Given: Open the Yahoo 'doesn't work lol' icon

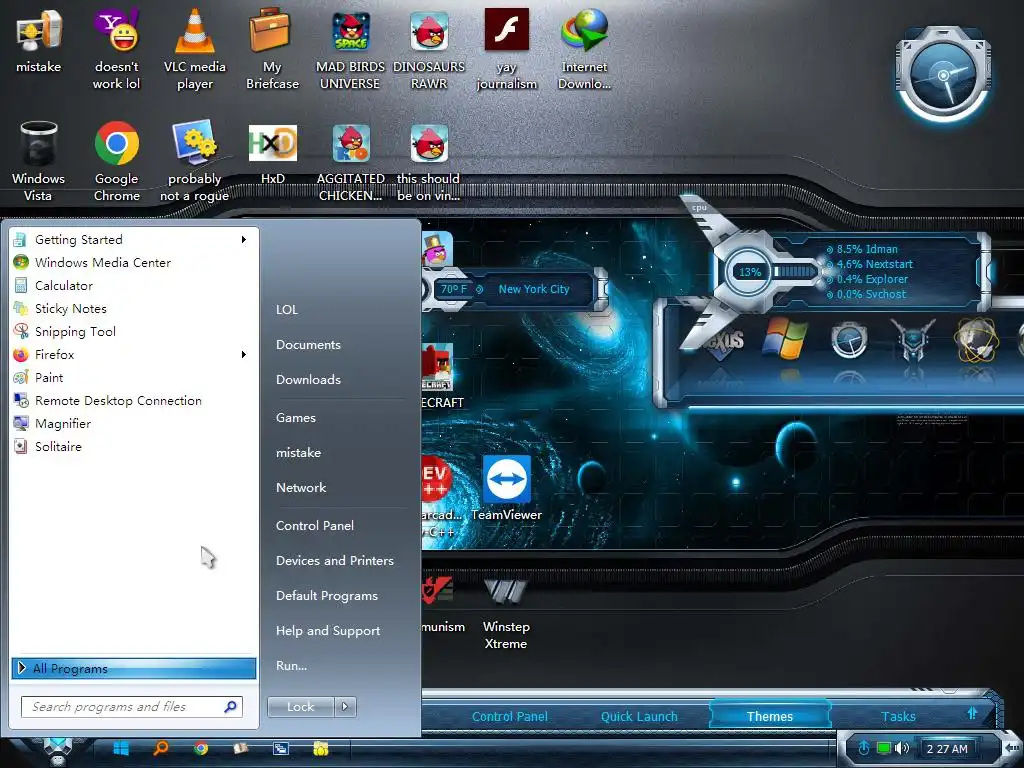Looking at the screenshot, I should coord(116,31).
